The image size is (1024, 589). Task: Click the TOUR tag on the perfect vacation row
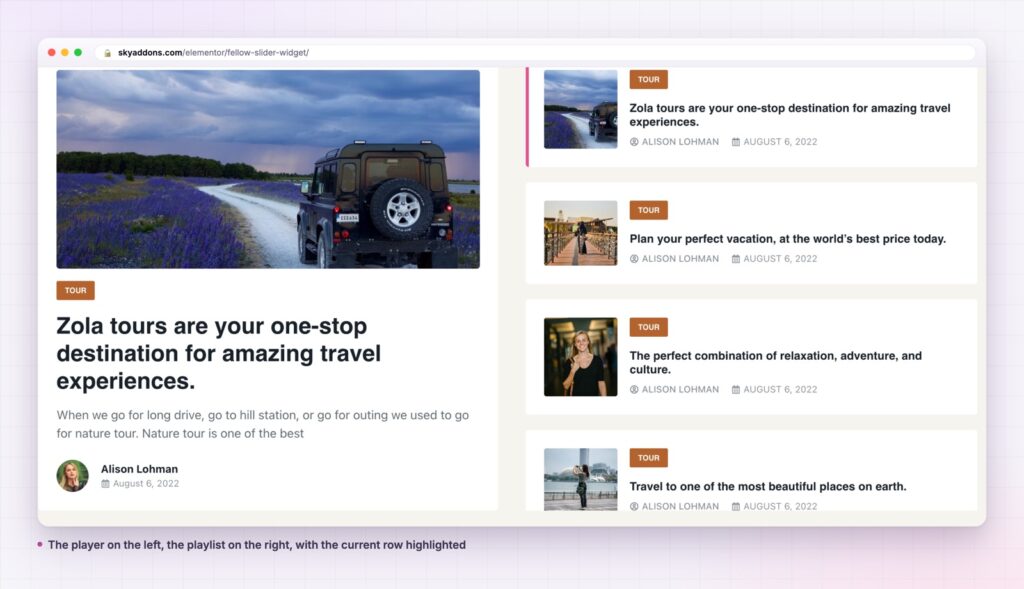point(648,210)
